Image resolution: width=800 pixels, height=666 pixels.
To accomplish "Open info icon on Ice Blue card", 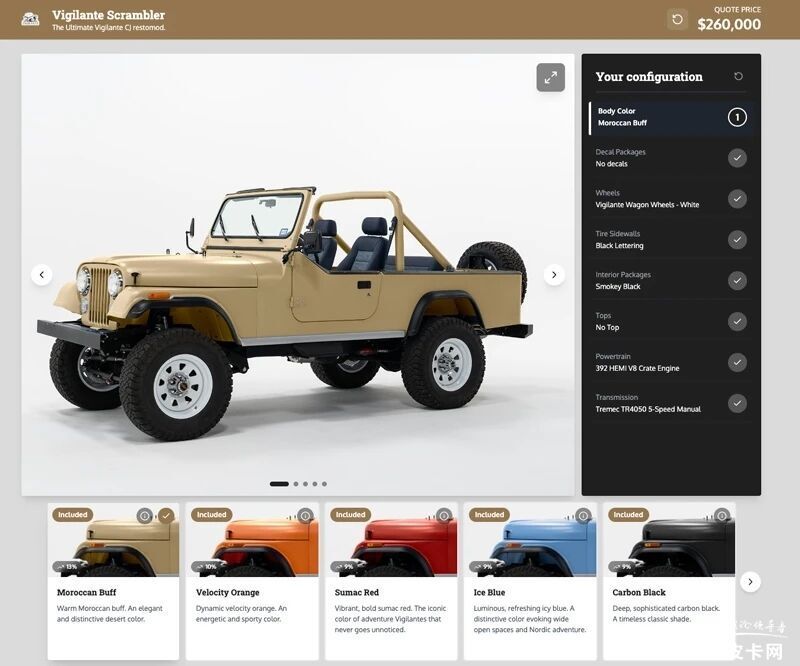I will 583,515.
